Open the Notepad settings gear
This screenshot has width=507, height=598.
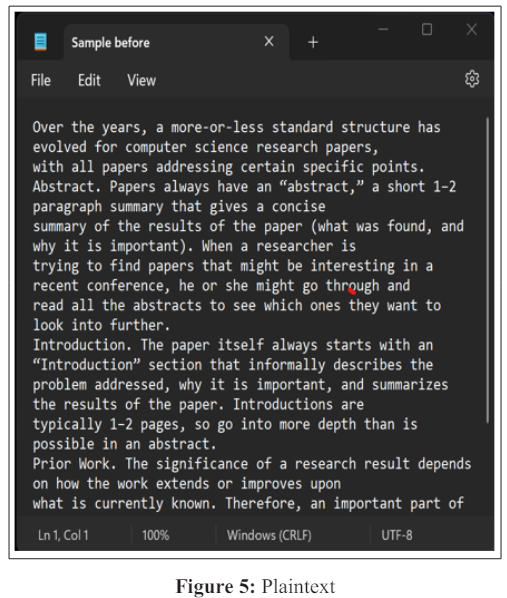tap(472, 79)
